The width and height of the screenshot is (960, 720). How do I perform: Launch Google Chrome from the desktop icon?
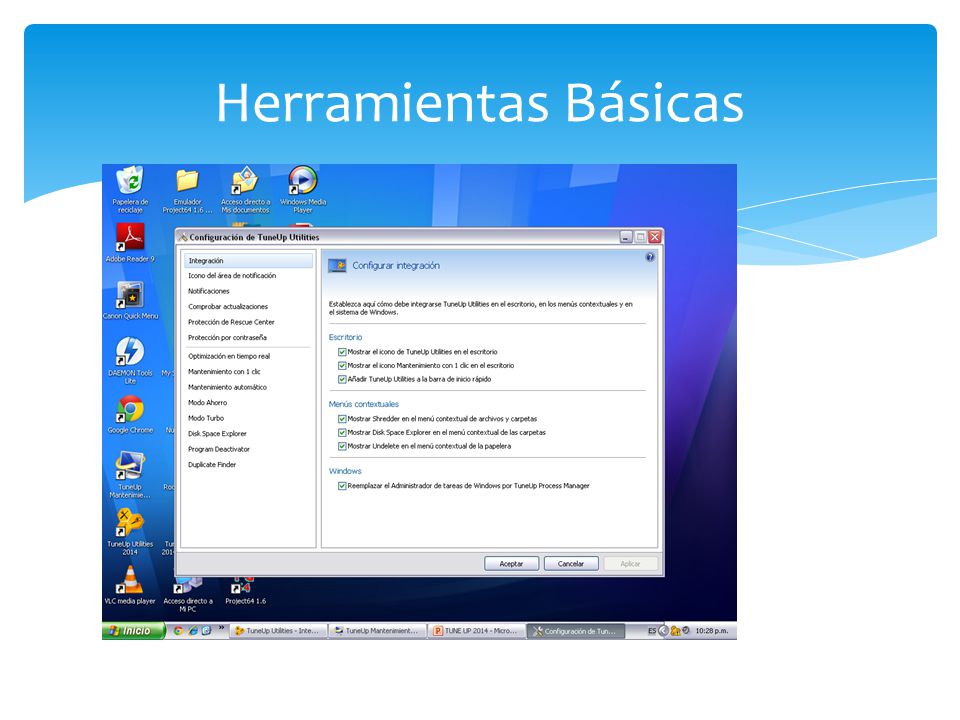(x=130, y=414)
